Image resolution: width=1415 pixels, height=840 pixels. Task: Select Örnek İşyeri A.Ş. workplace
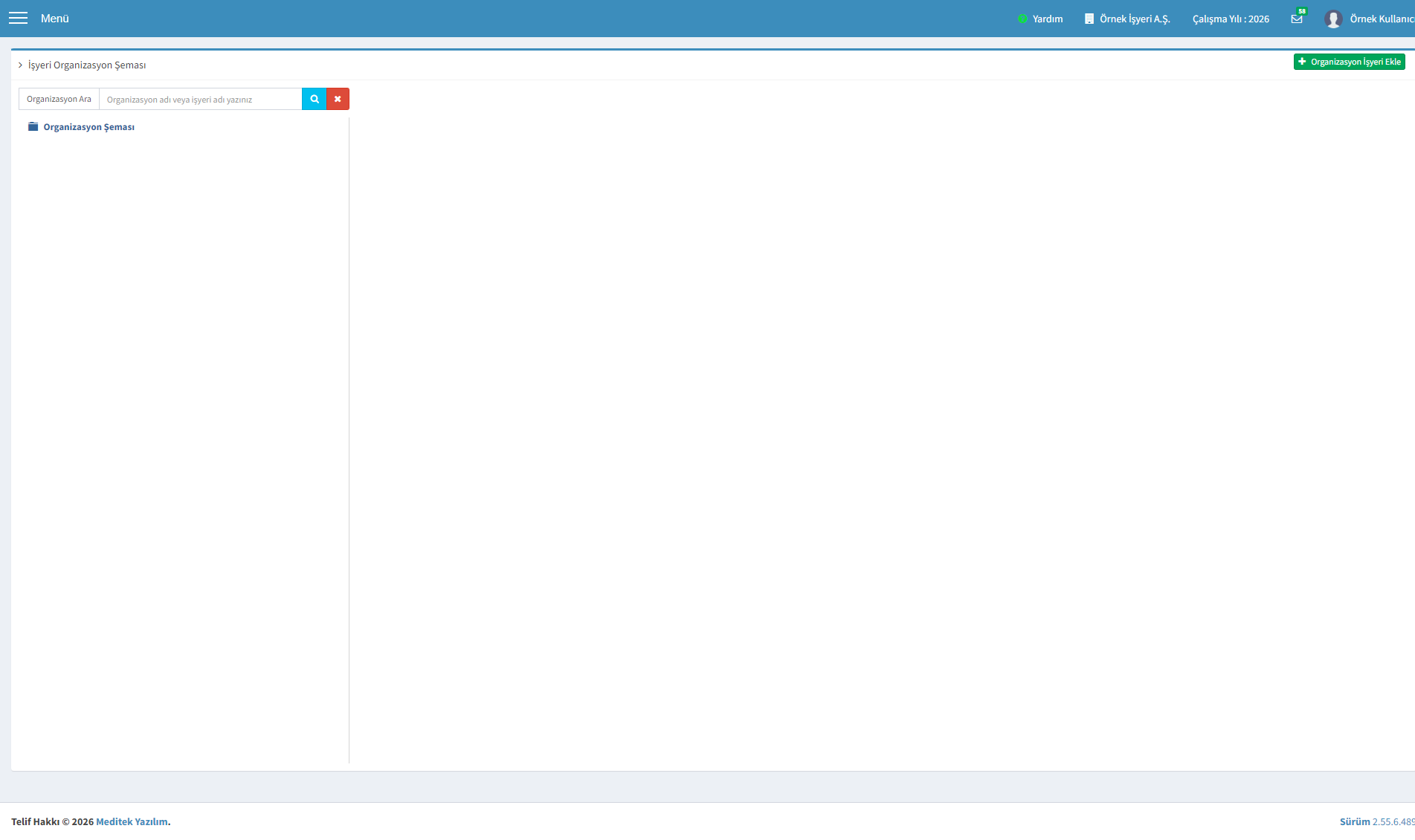click(1135, 19)
